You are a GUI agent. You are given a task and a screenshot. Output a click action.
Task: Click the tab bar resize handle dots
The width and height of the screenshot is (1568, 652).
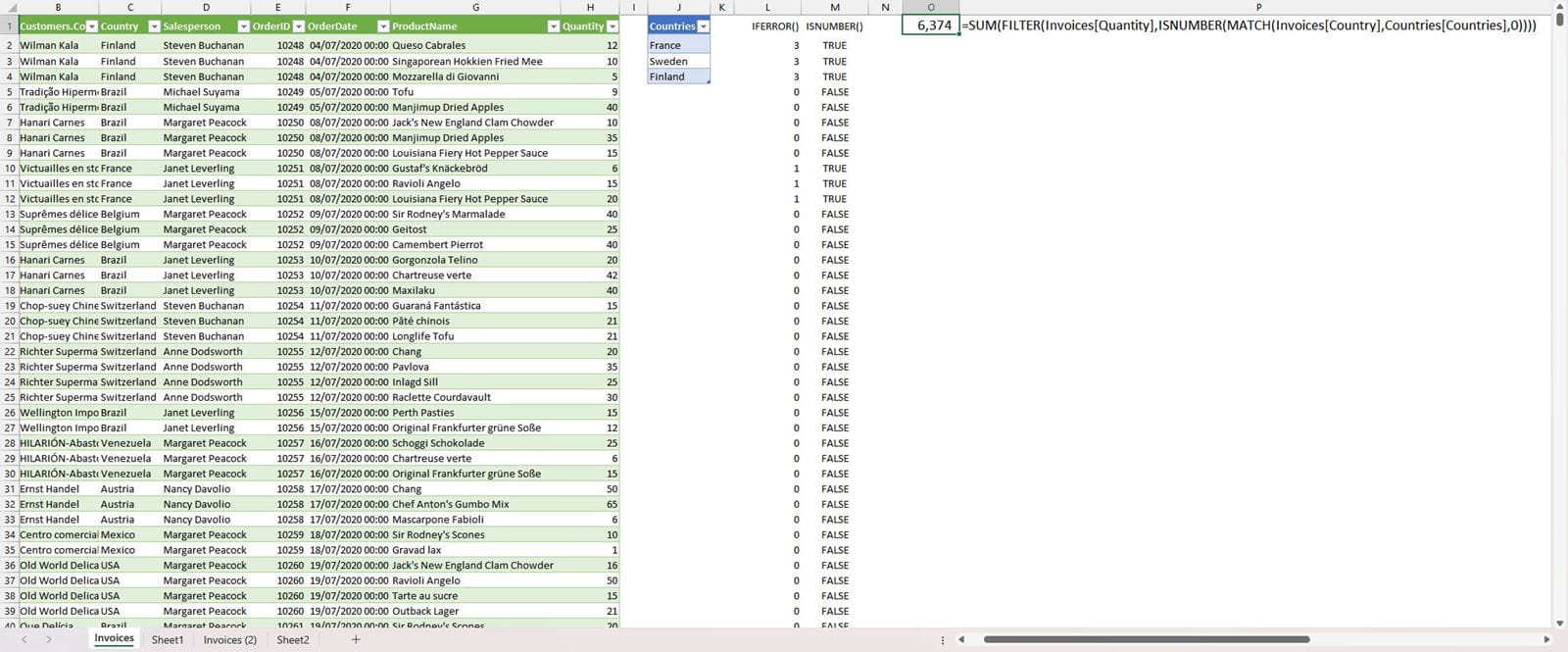(x=943, y=640)
